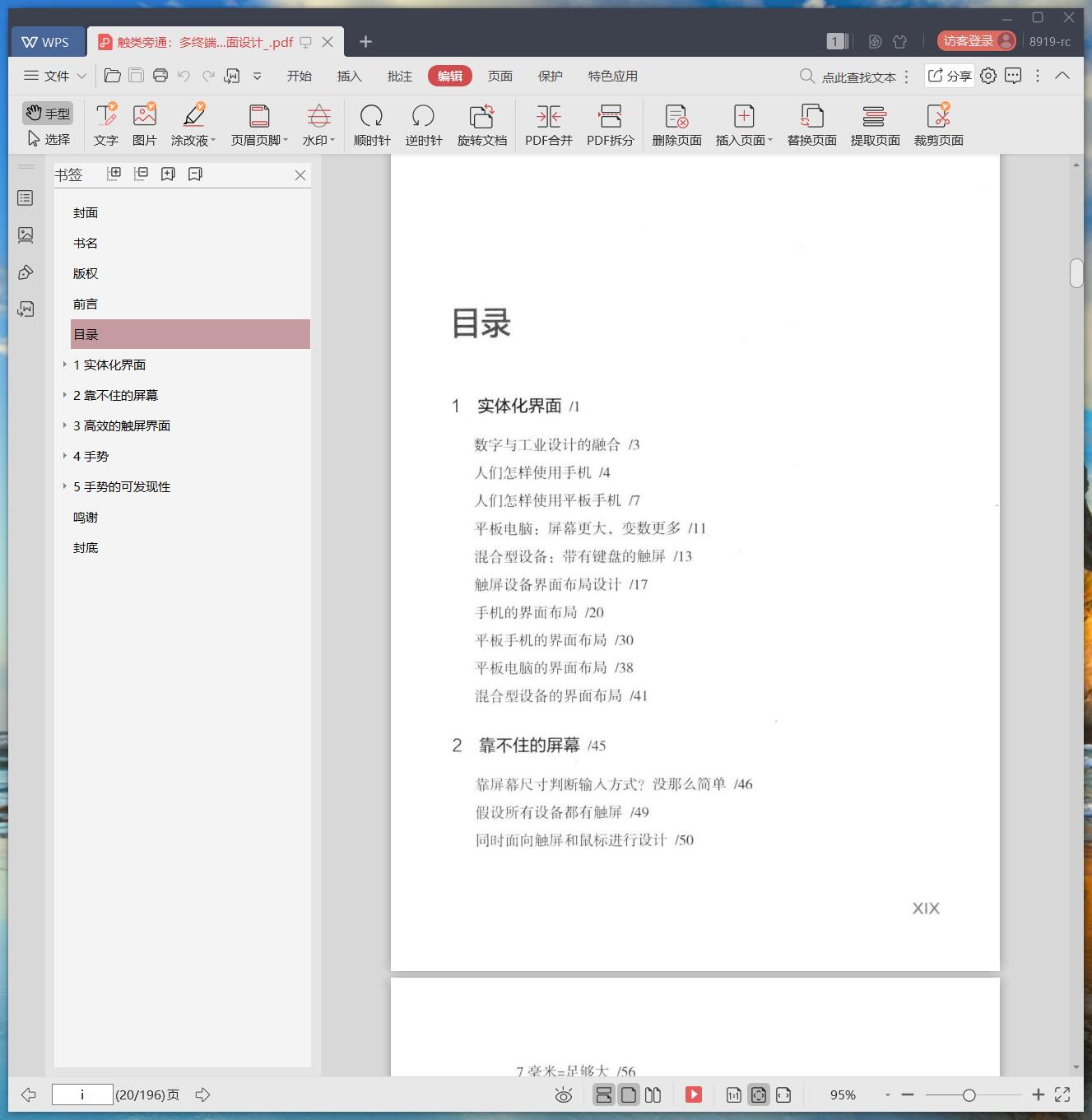This screenshot has width=1092, height=1120.
Task: Open the insert page 插入页面 dropdown
Action: [x=744, y=125]
